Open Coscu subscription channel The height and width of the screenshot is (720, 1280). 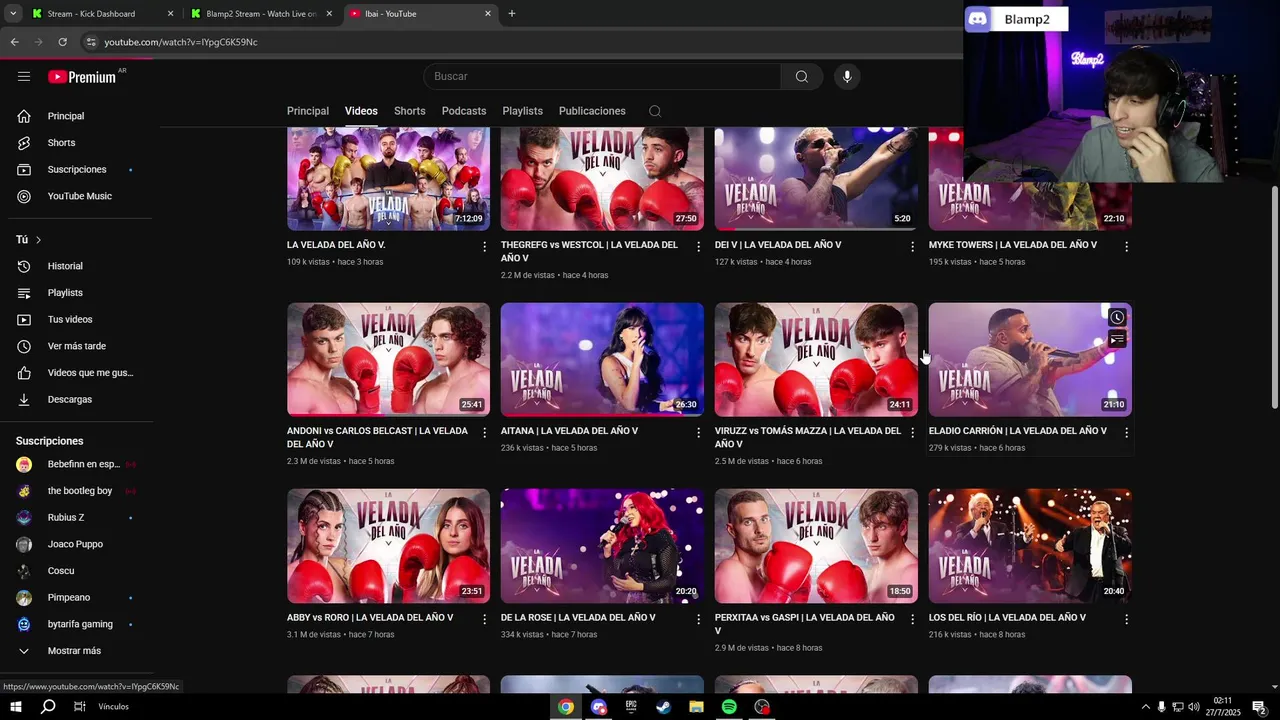76,571
